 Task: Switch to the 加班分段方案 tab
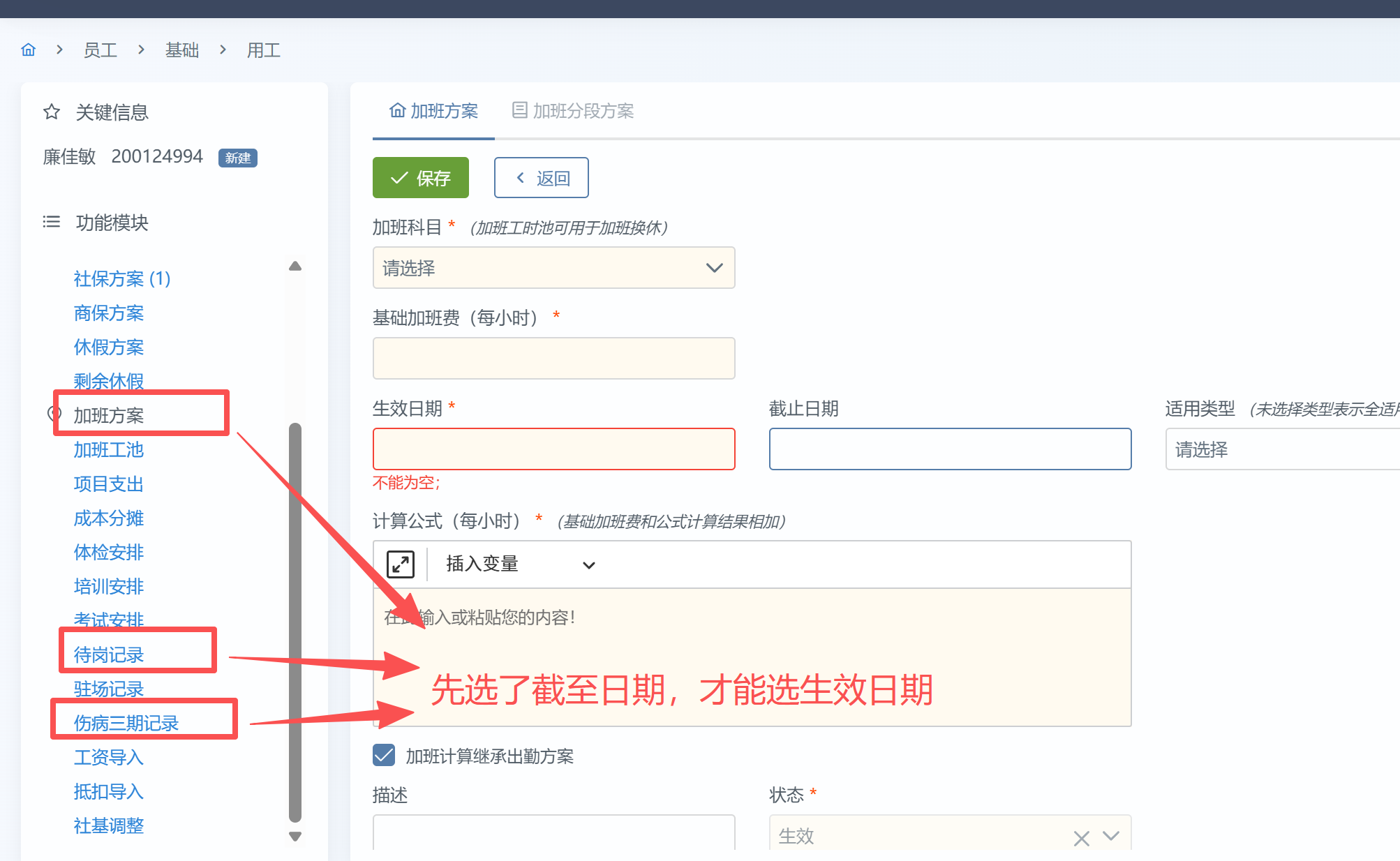573,111
